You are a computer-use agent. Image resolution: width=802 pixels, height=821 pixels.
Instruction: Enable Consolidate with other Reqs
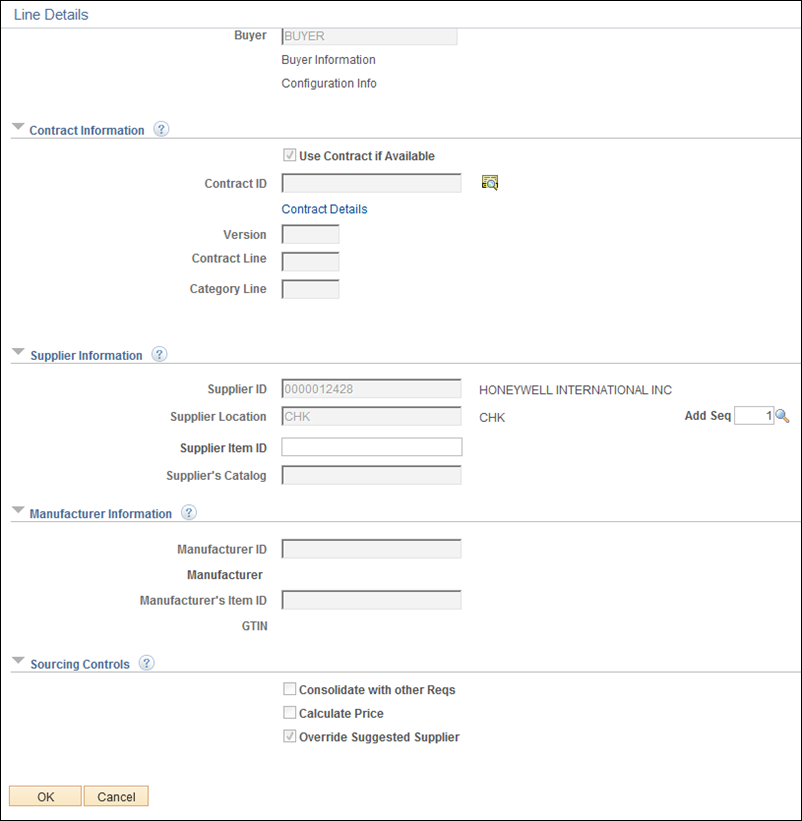(289, 689)
